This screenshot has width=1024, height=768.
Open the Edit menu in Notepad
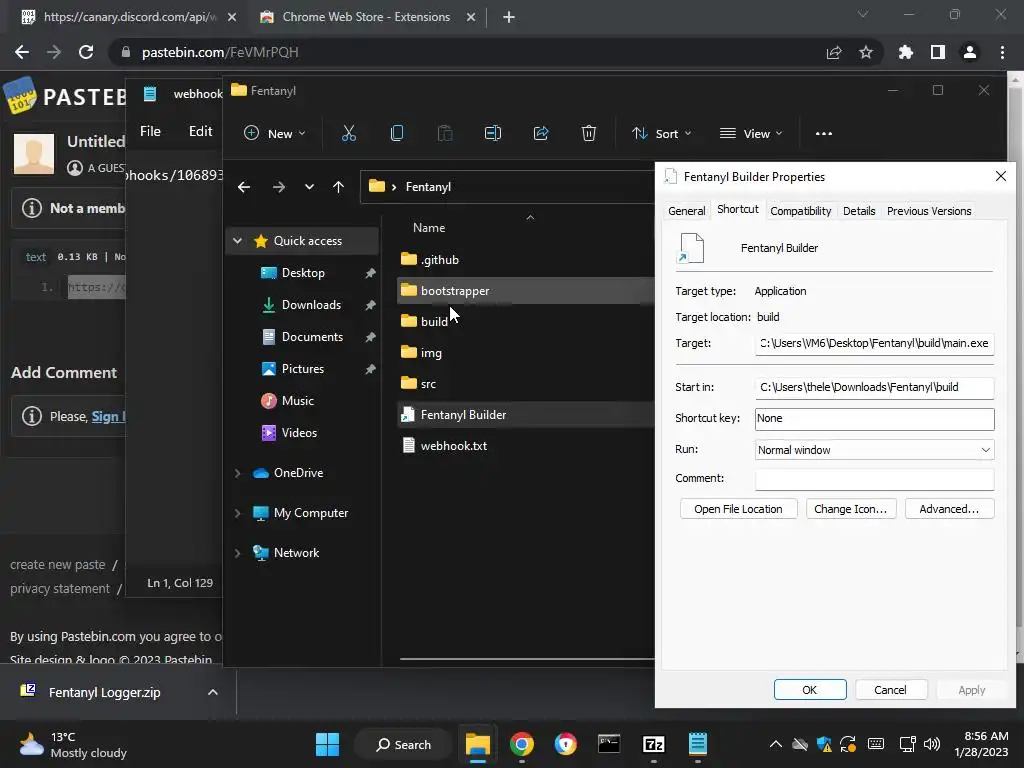coord(200,131)
